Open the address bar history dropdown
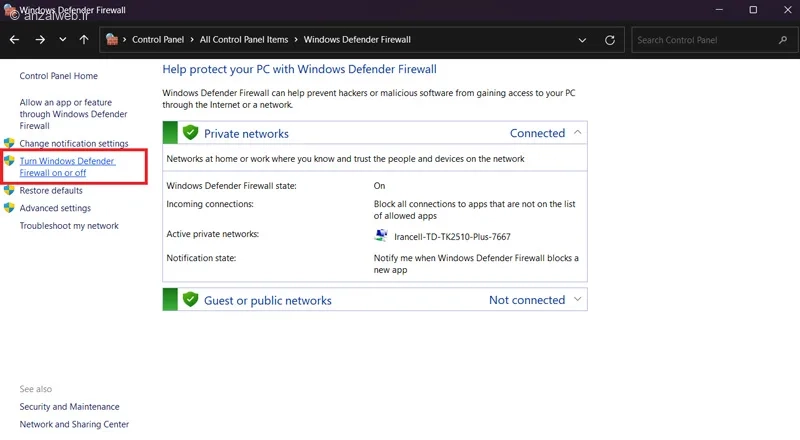 583,40
